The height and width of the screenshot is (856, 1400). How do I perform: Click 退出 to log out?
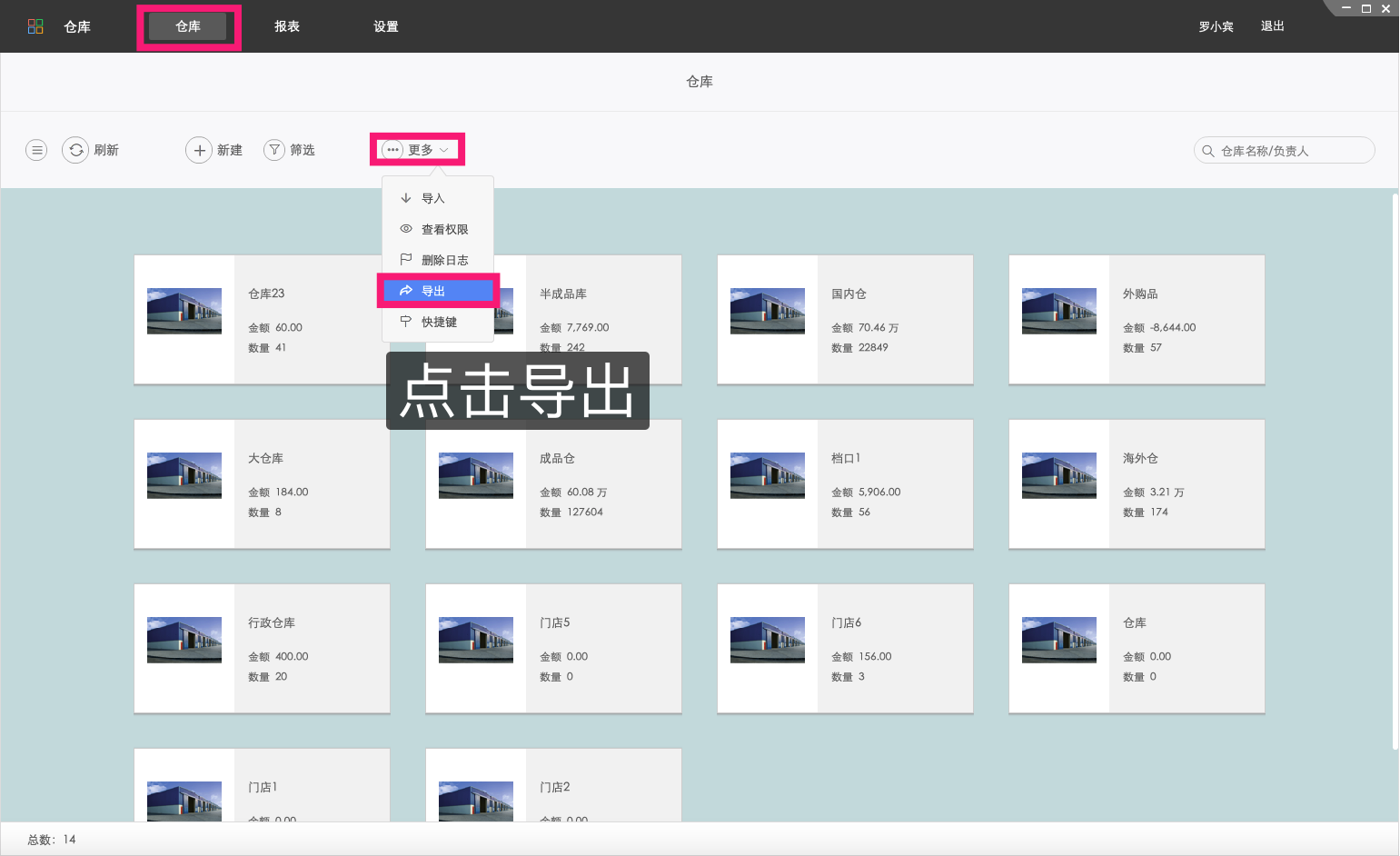[1272, 26]
